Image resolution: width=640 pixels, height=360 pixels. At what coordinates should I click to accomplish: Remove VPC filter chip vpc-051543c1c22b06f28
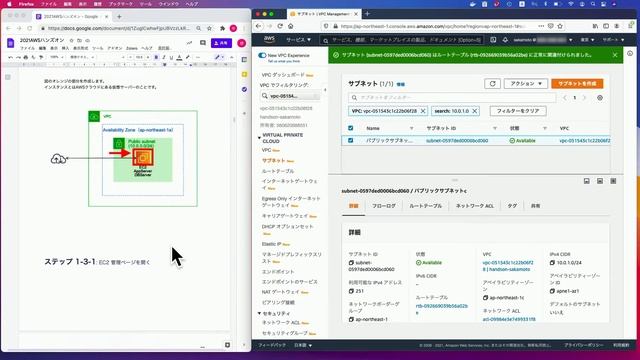[x=423, y=111]
